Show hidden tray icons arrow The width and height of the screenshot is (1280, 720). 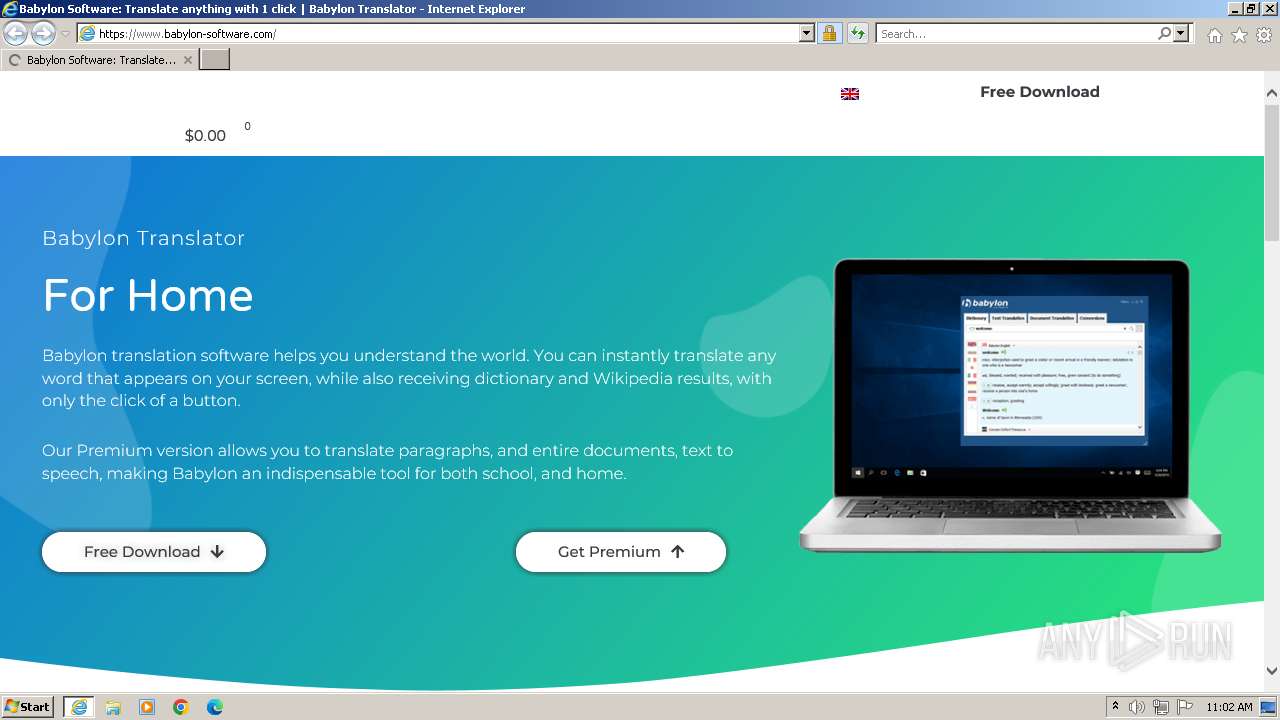(1116, 707)
